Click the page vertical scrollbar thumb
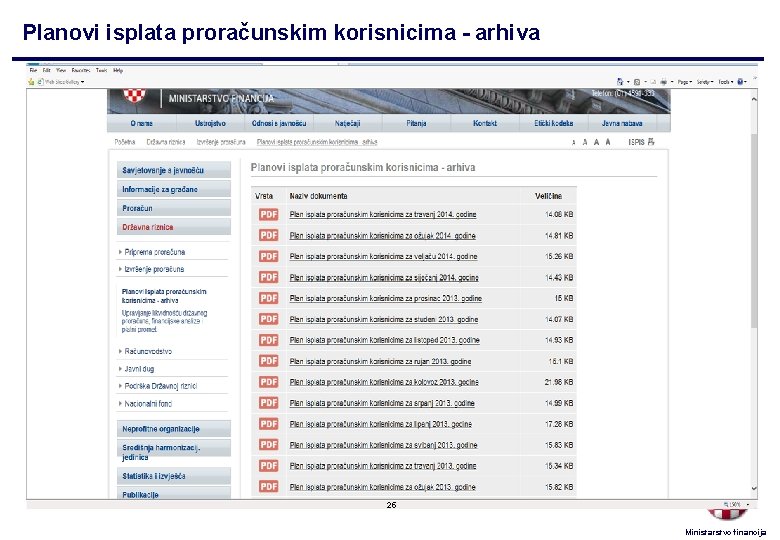Image resolution: width=780 pixels, height=540 pixels. click(x=754, y=230)
